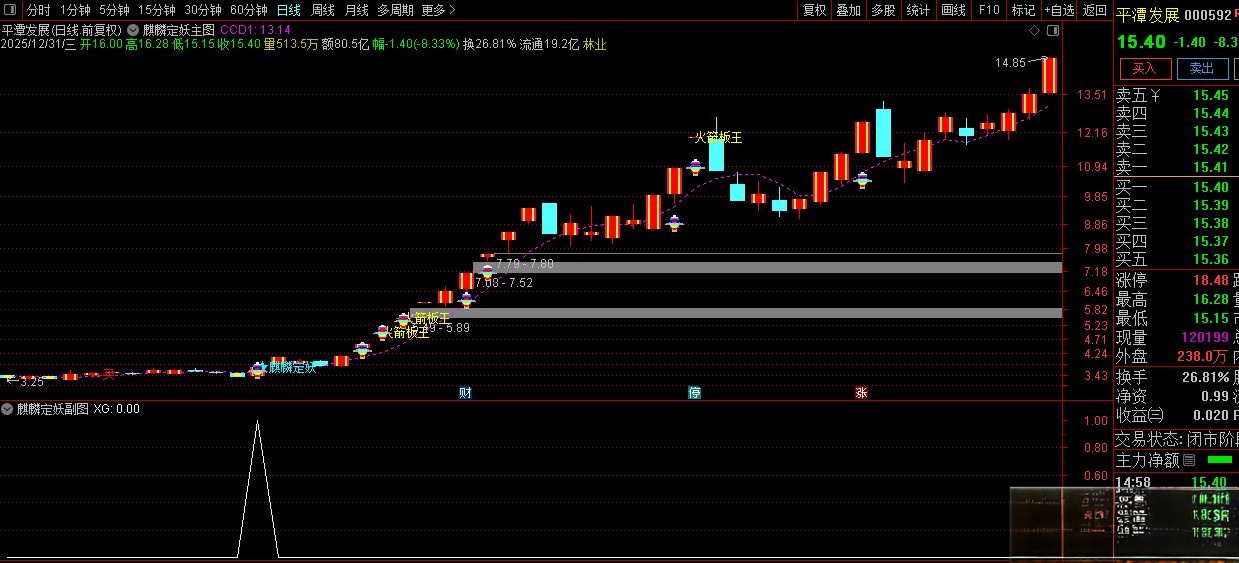Switch to the 分时 intraday tab
Image resolution: width=1239 pixels, height=563 pixels.
pyautogui.click(x=38, y=10)
